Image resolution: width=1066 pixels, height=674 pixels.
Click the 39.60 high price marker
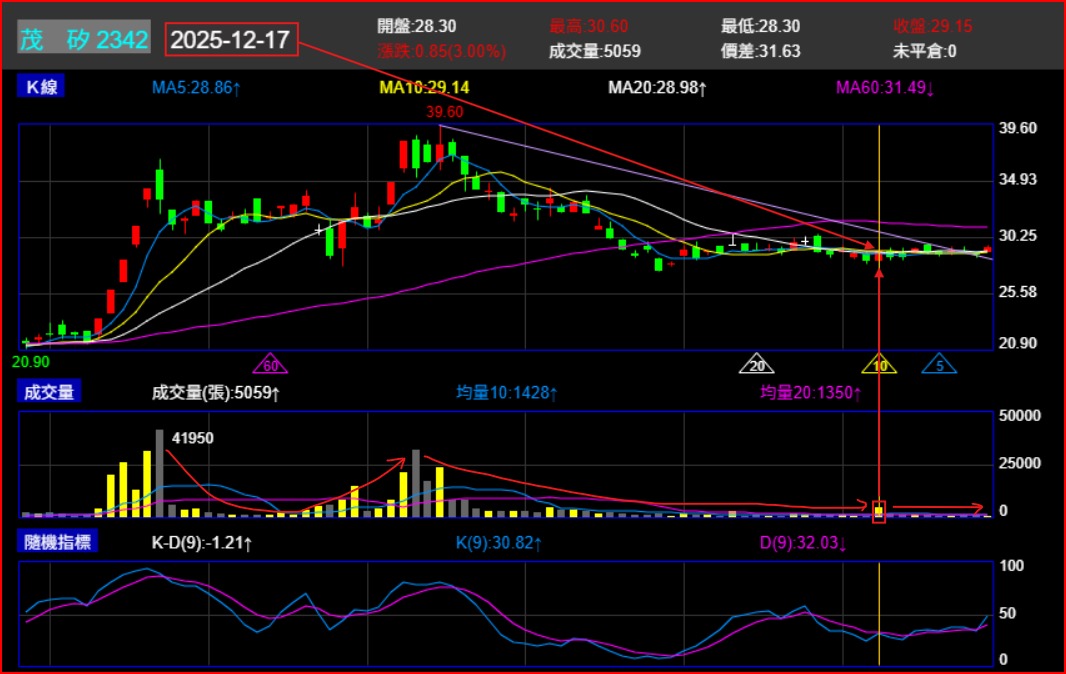click(444, 111)
